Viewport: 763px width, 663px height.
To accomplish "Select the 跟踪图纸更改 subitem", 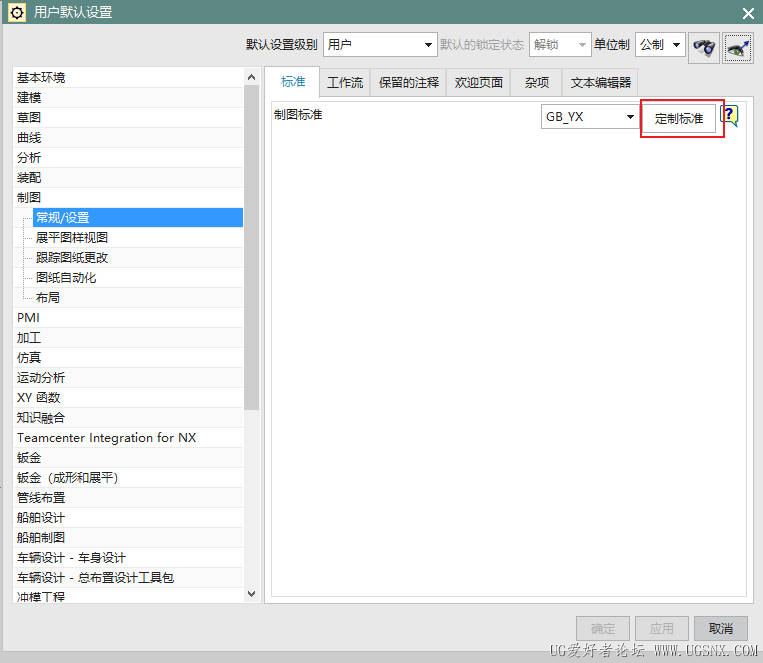I will coord(138,258).
